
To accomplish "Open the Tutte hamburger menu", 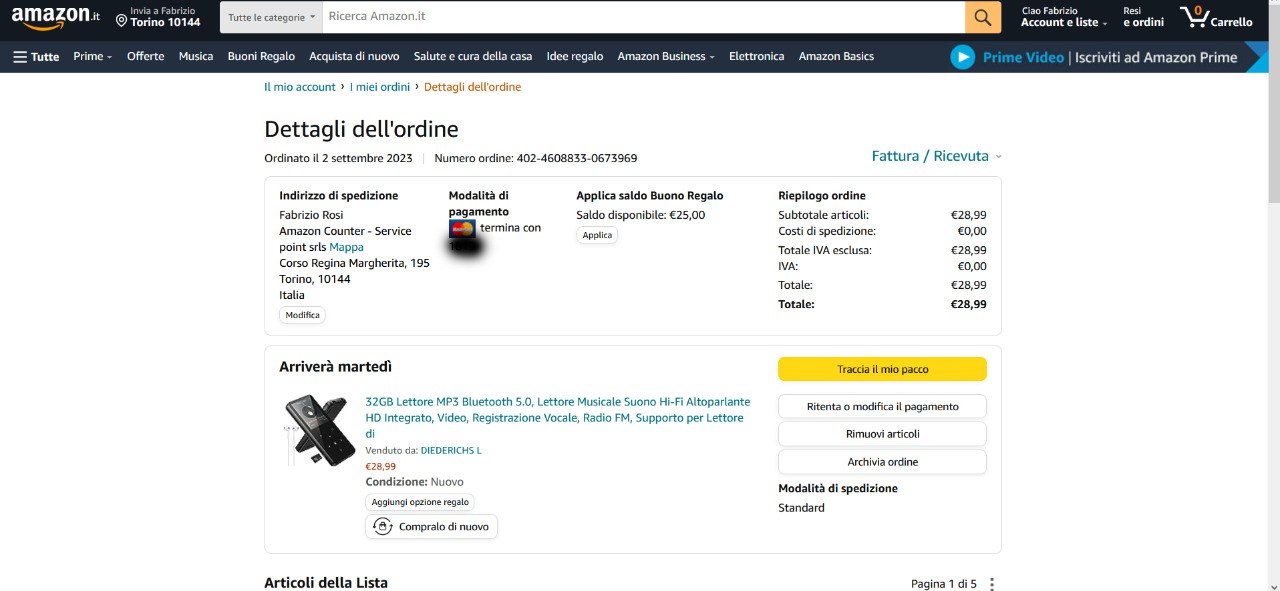I will (36, 57).
